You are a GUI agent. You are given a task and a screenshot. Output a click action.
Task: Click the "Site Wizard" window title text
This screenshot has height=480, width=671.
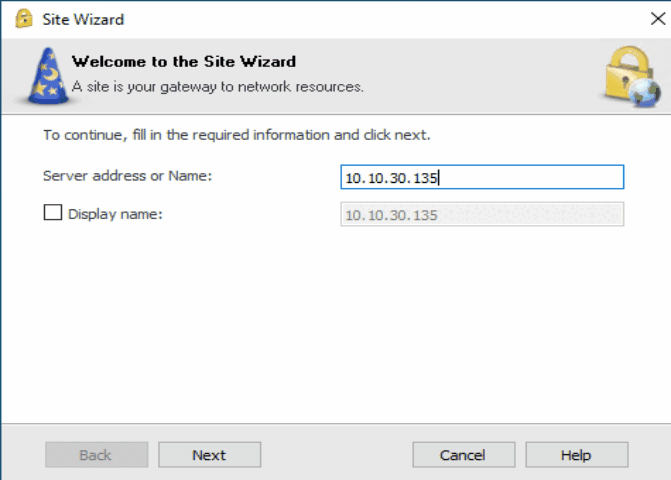83,20
